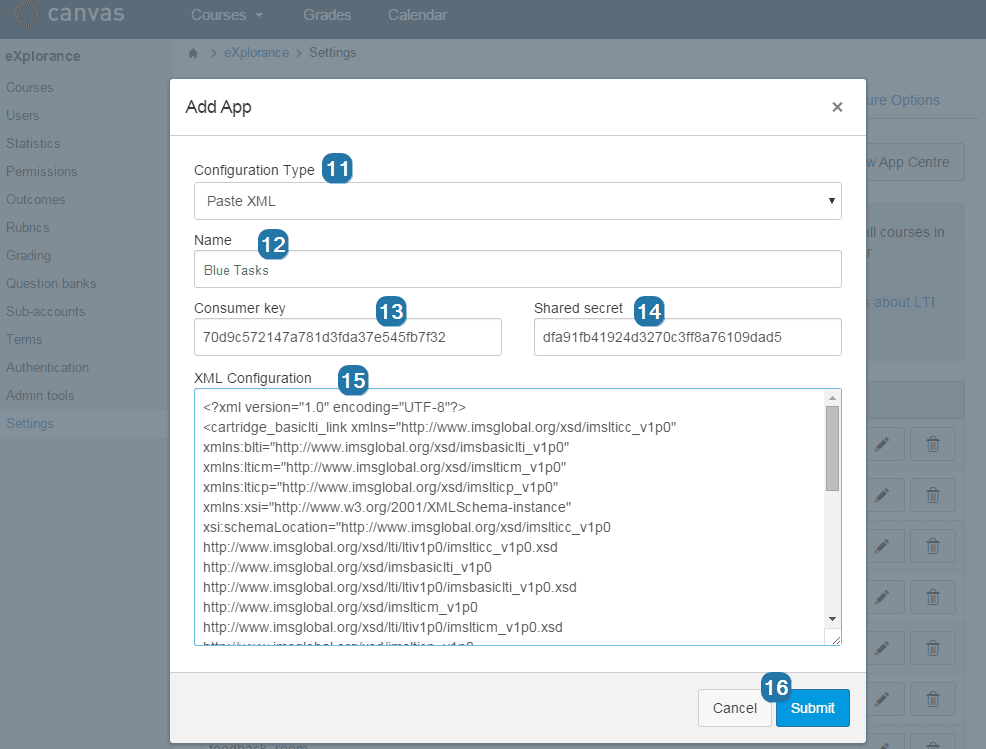Open Authentication in the sidebar
The image size is (986, 749).
click(47, 367)
